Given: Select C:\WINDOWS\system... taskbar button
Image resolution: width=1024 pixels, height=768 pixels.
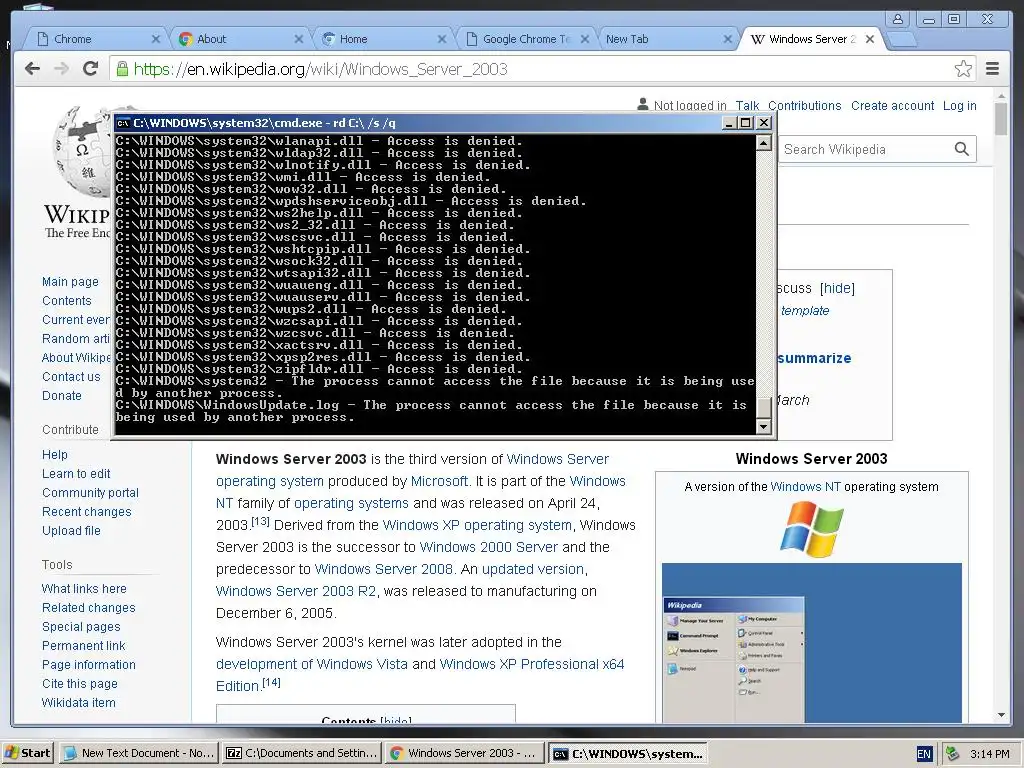Looking at the screenshot, I should pos(627,754).
